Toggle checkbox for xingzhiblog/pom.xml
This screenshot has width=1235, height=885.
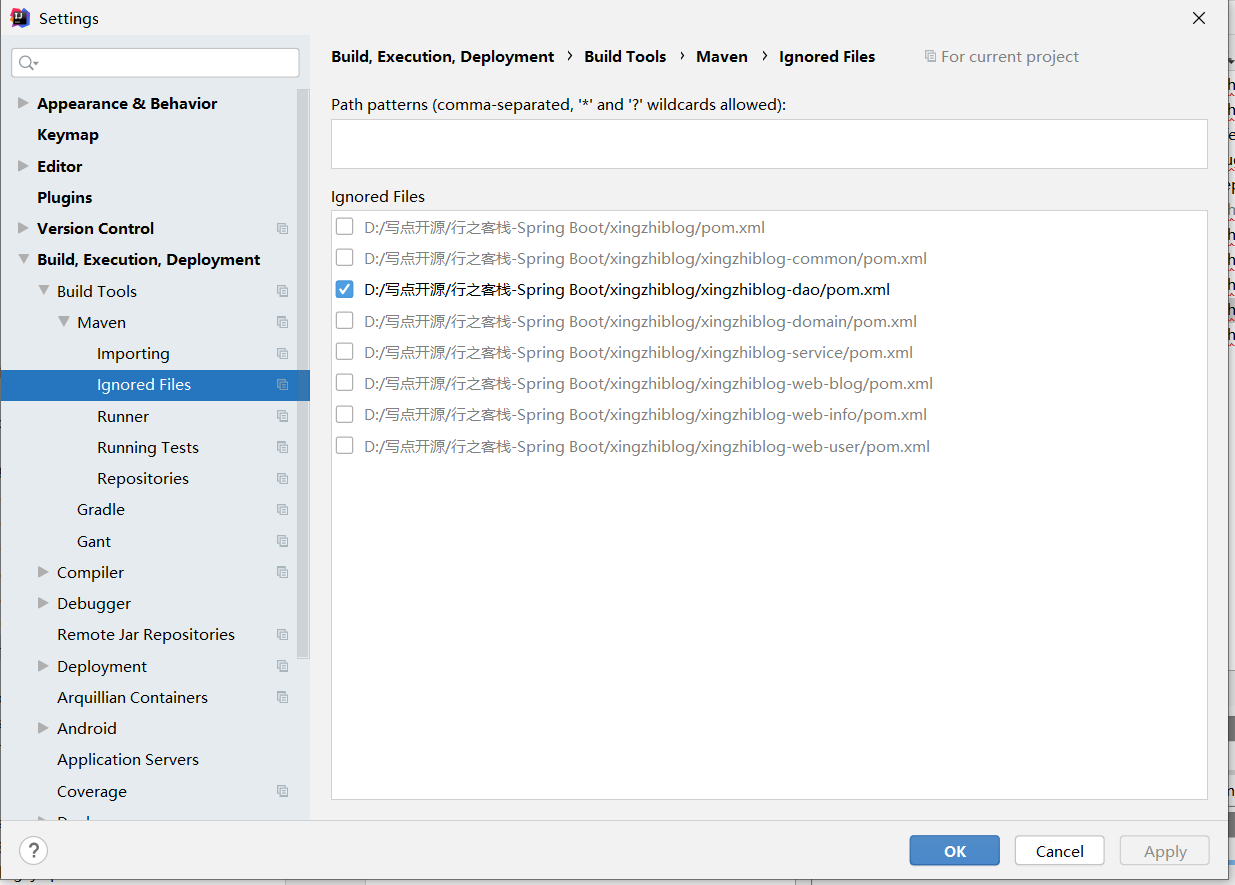tap(344, 227)
